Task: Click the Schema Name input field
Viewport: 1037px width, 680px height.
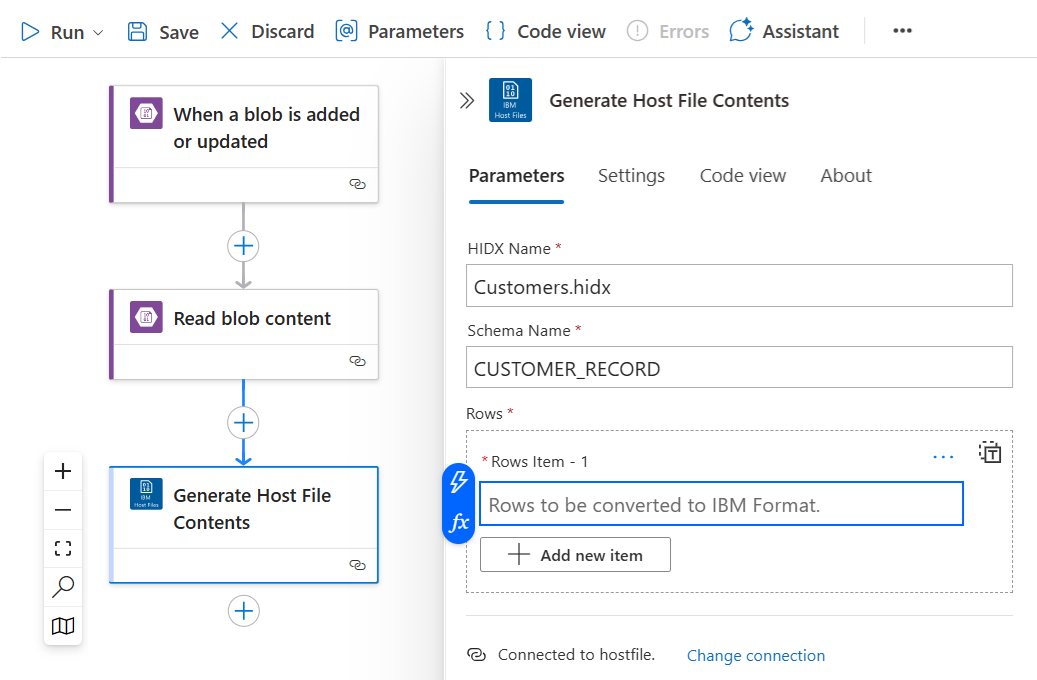Action: [x=739, y=367]
